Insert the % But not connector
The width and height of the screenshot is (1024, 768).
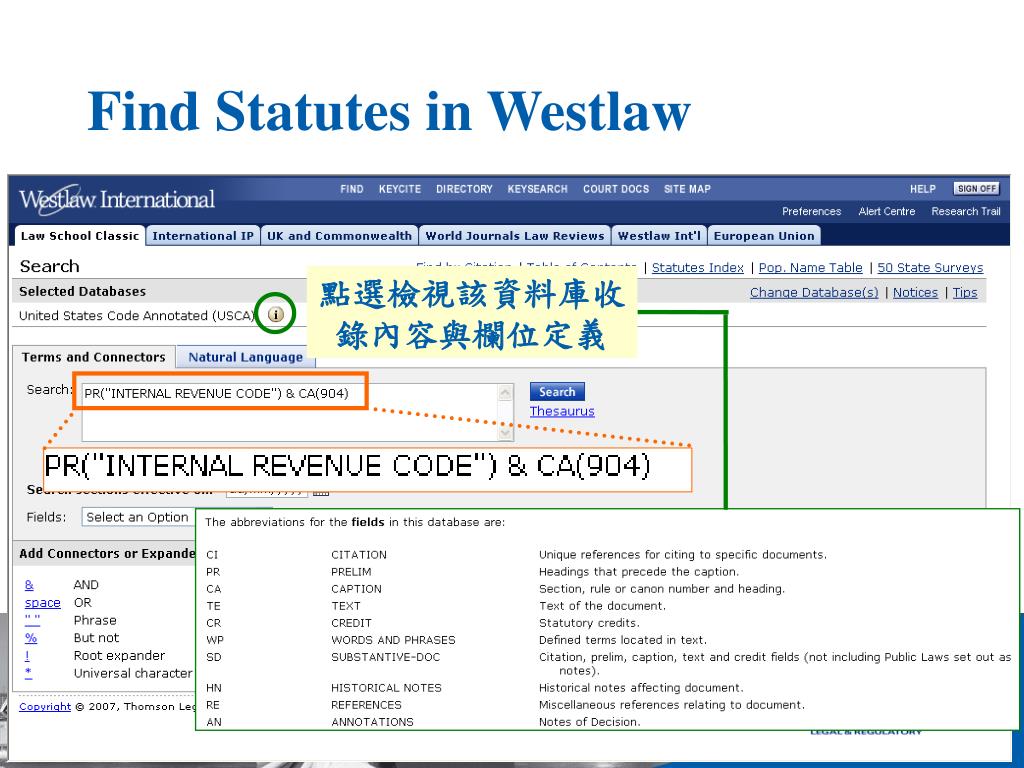(31, 638)
